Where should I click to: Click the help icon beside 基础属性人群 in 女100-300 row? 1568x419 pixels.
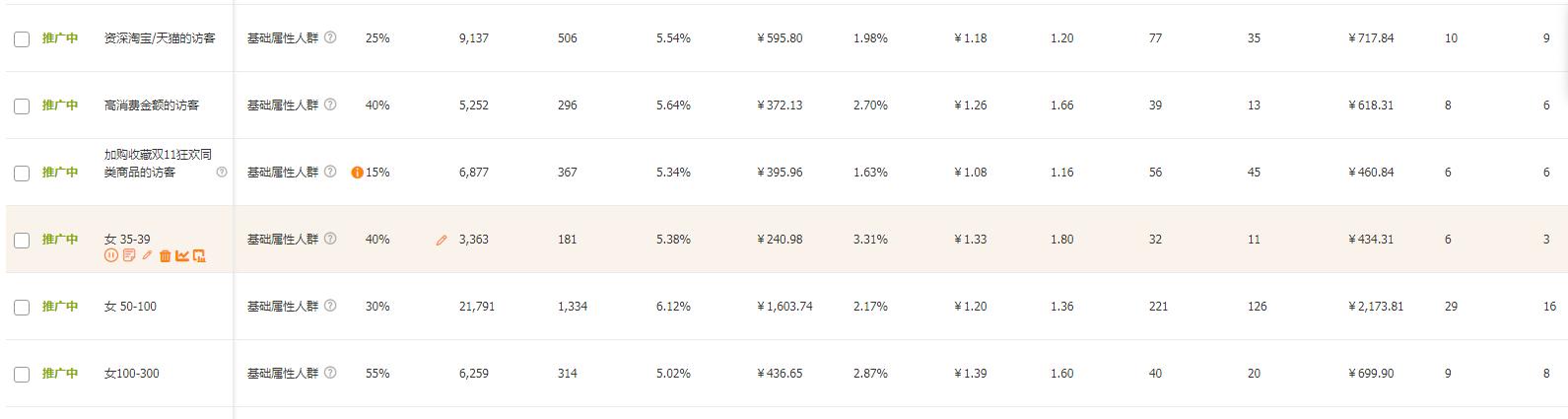click(330, 373)
